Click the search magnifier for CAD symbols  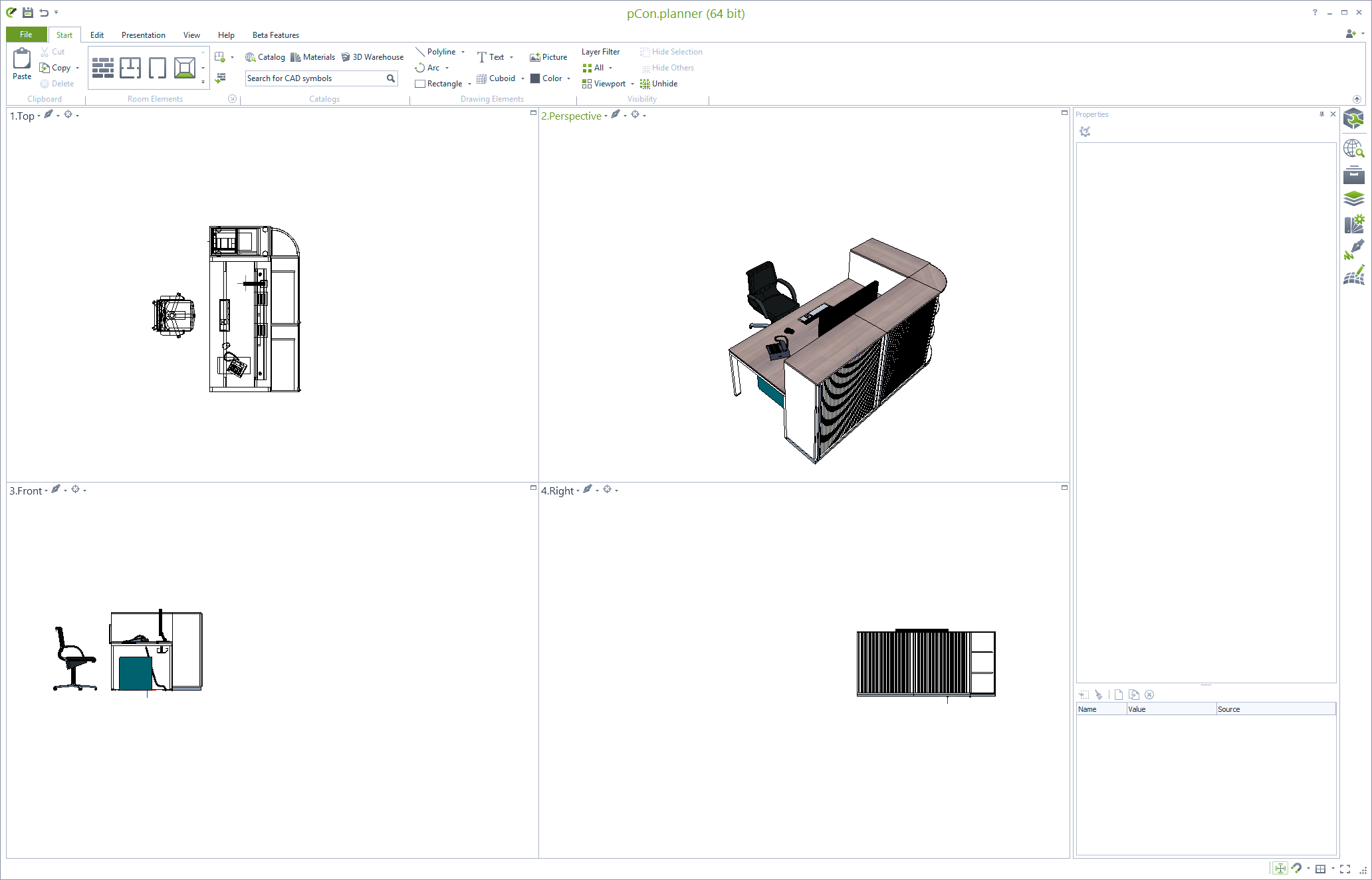(x=391, y=78)
